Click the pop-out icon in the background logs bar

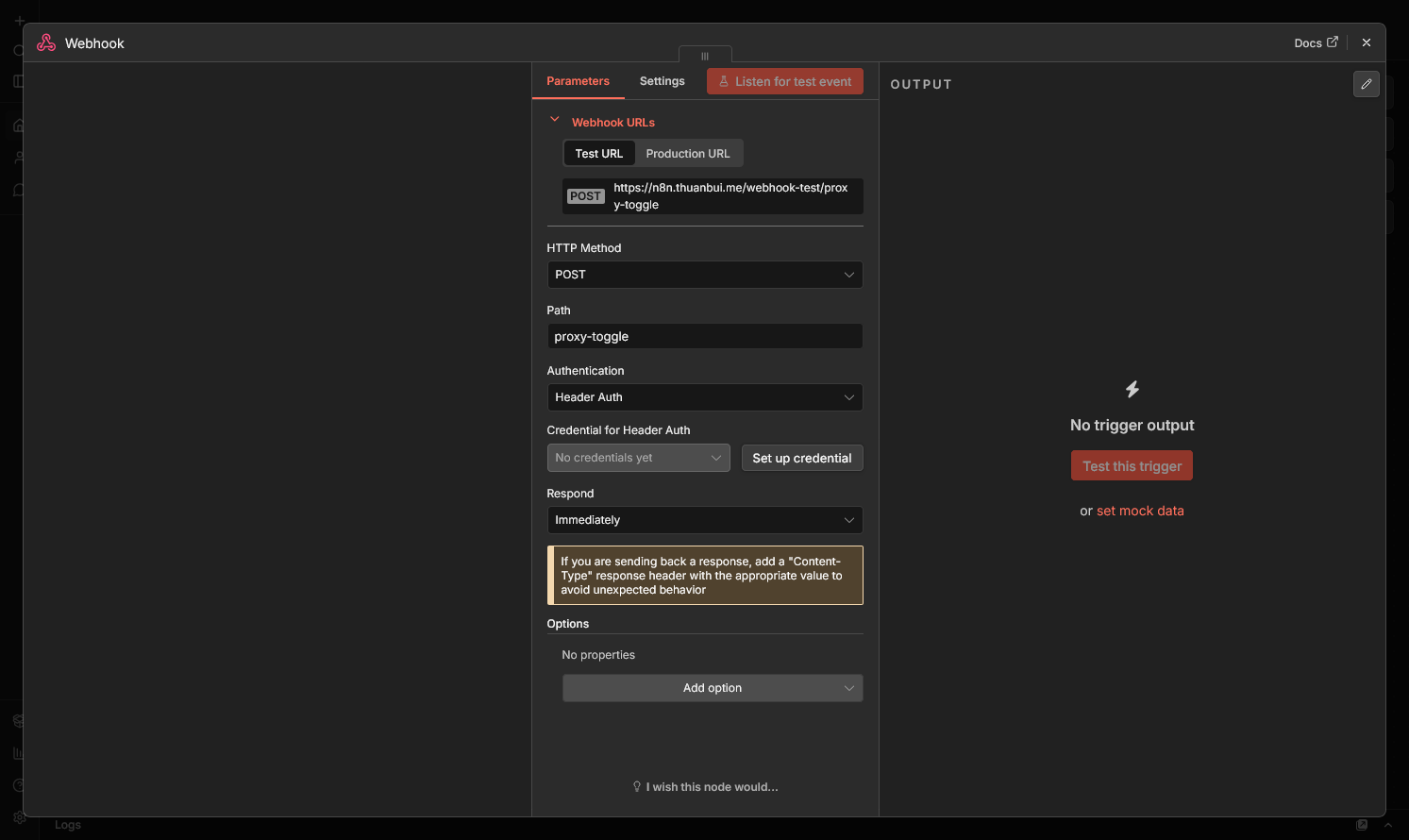1362,825
